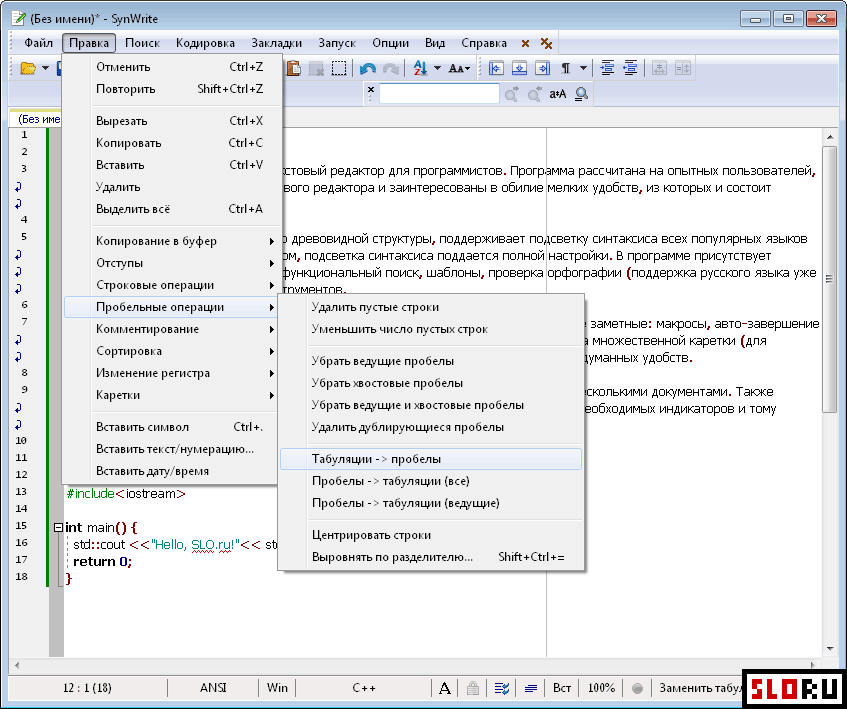Click the increase indent toolbar icon
Screen dimensions: 847x709
(x=608, y=69)
